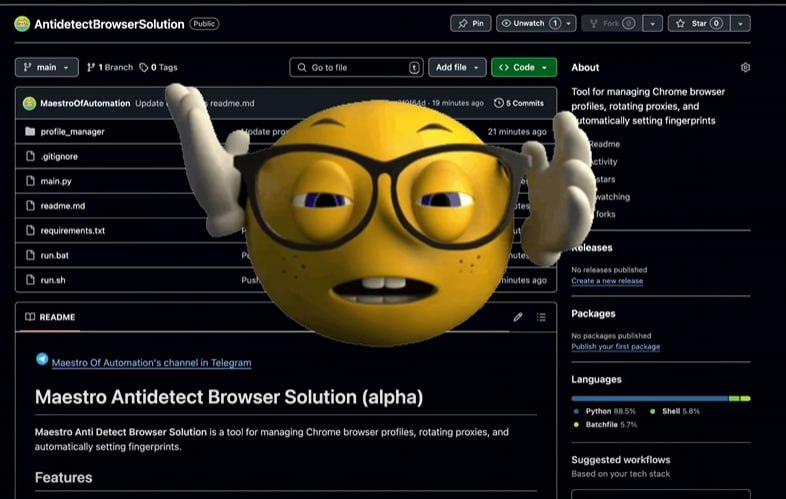Screen dimensions: 786x499
Task: Open the main branch selector dropdown
Action: [x=47, y=67]
